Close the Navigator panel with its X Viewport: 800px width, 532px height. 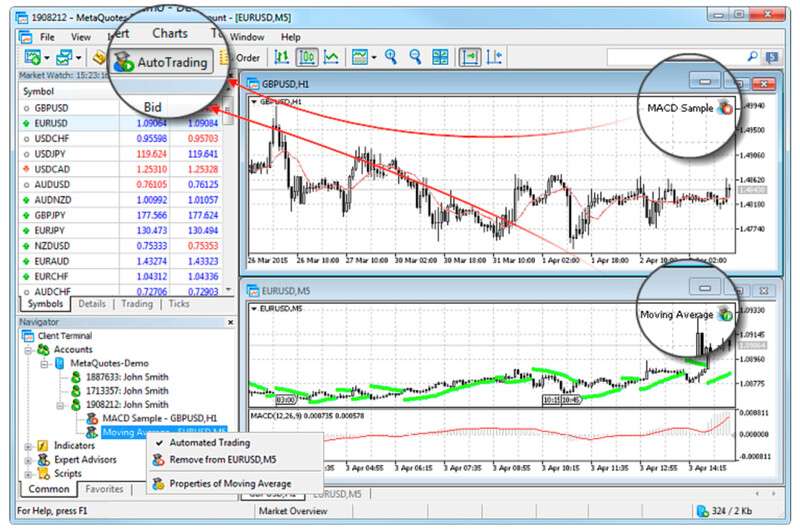(231, 322)
